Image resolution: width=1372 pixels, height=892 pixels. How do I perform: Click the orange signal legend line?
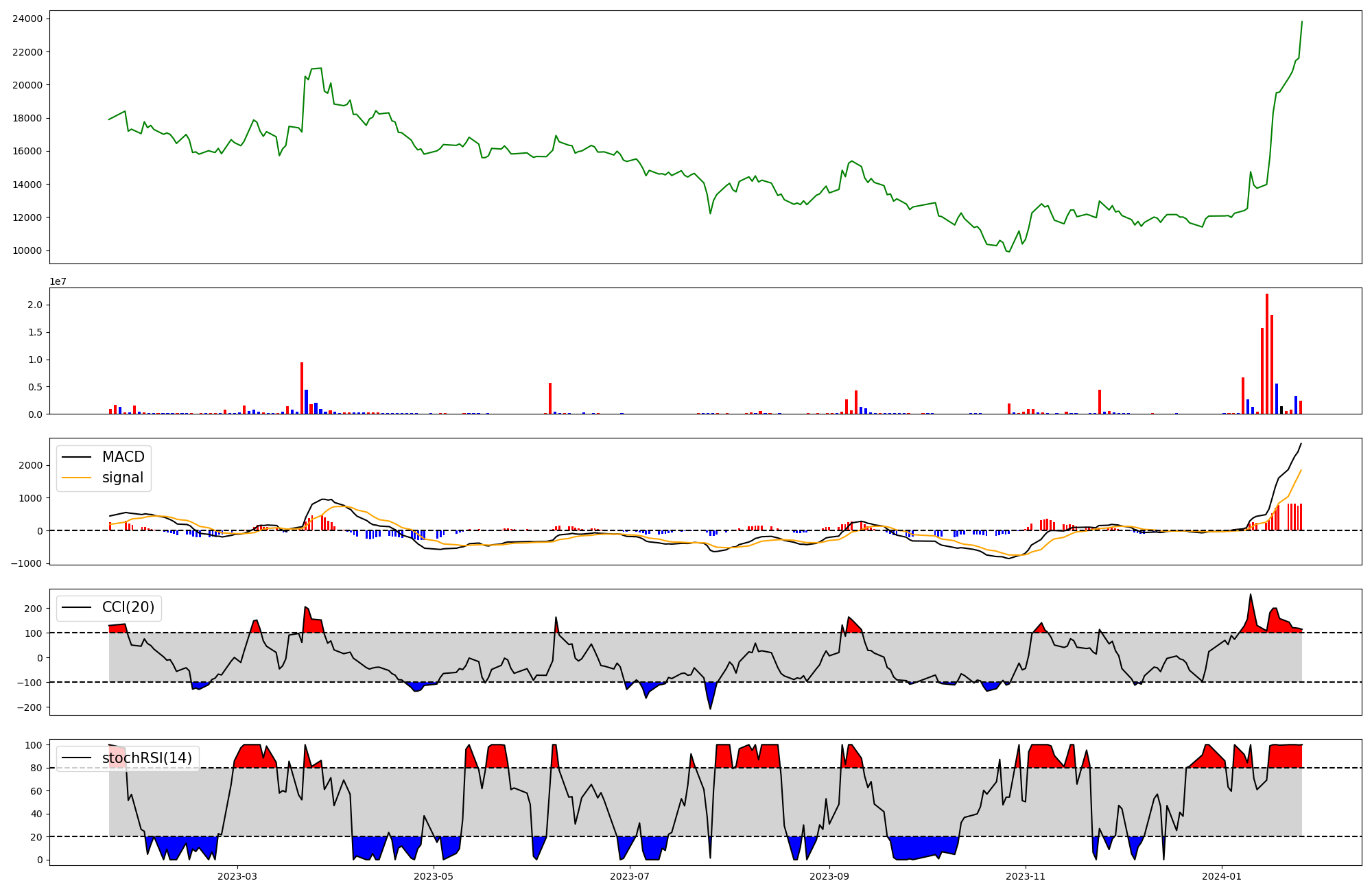(76, 478)
